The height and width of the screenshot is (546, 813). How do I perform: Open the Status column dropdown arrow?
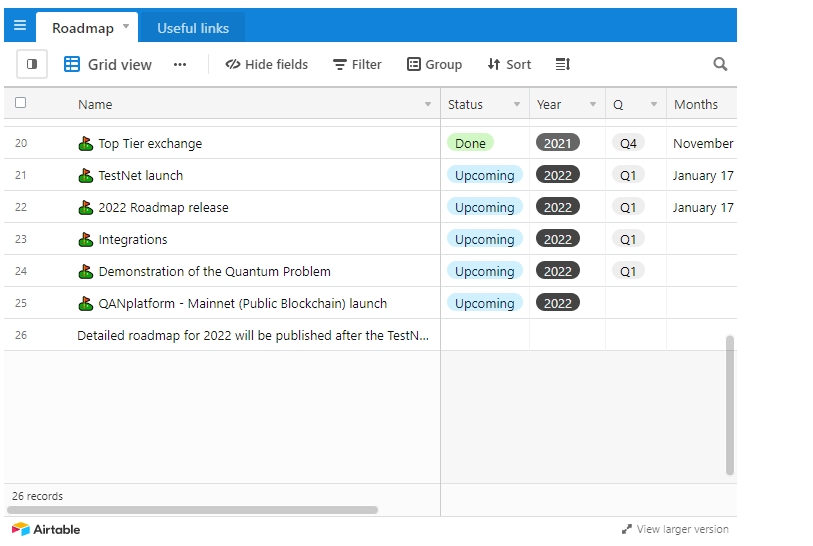pyautogui.click(x=517, y=104)
